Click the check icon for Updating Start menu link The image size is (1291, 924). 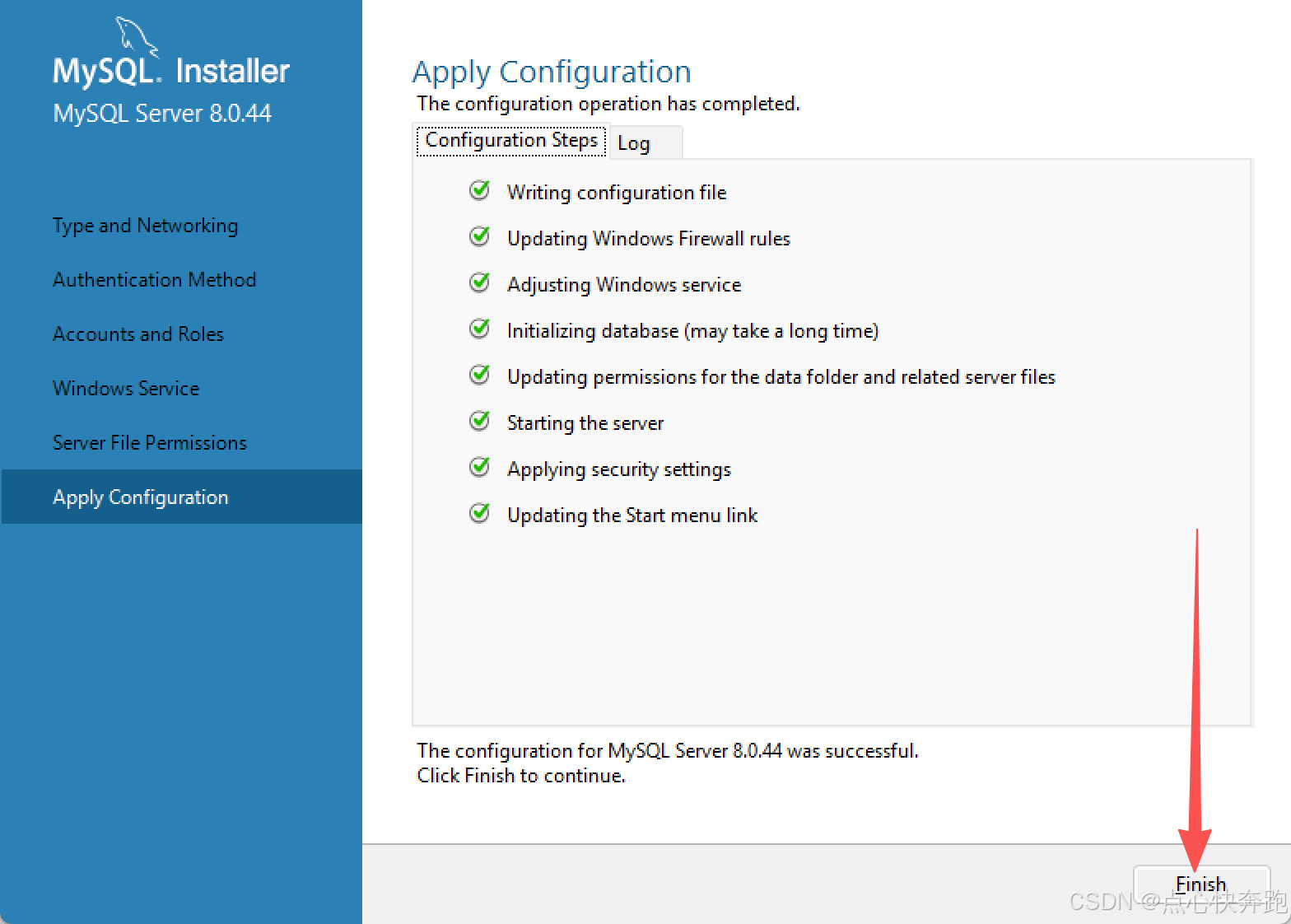click(x=480, y=514)
